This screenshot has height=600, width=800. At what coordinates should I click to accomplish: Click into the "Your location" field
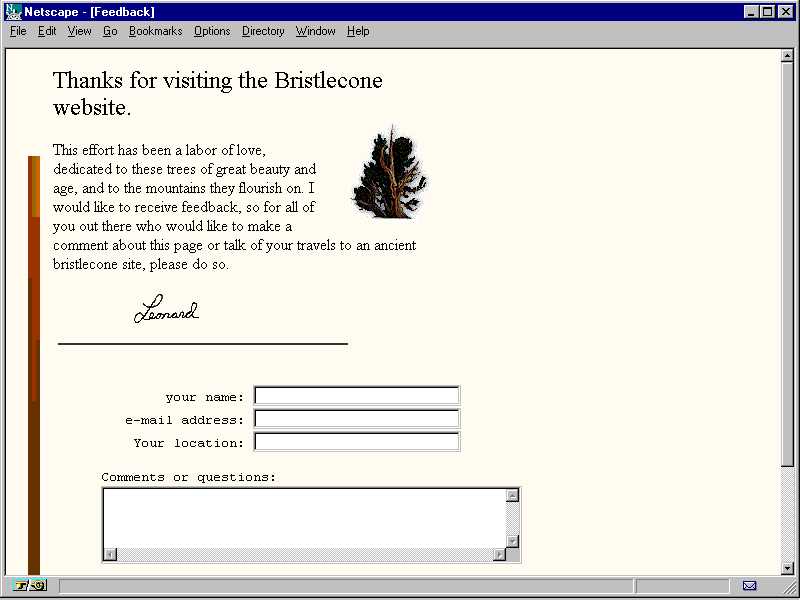click(356, 442)
